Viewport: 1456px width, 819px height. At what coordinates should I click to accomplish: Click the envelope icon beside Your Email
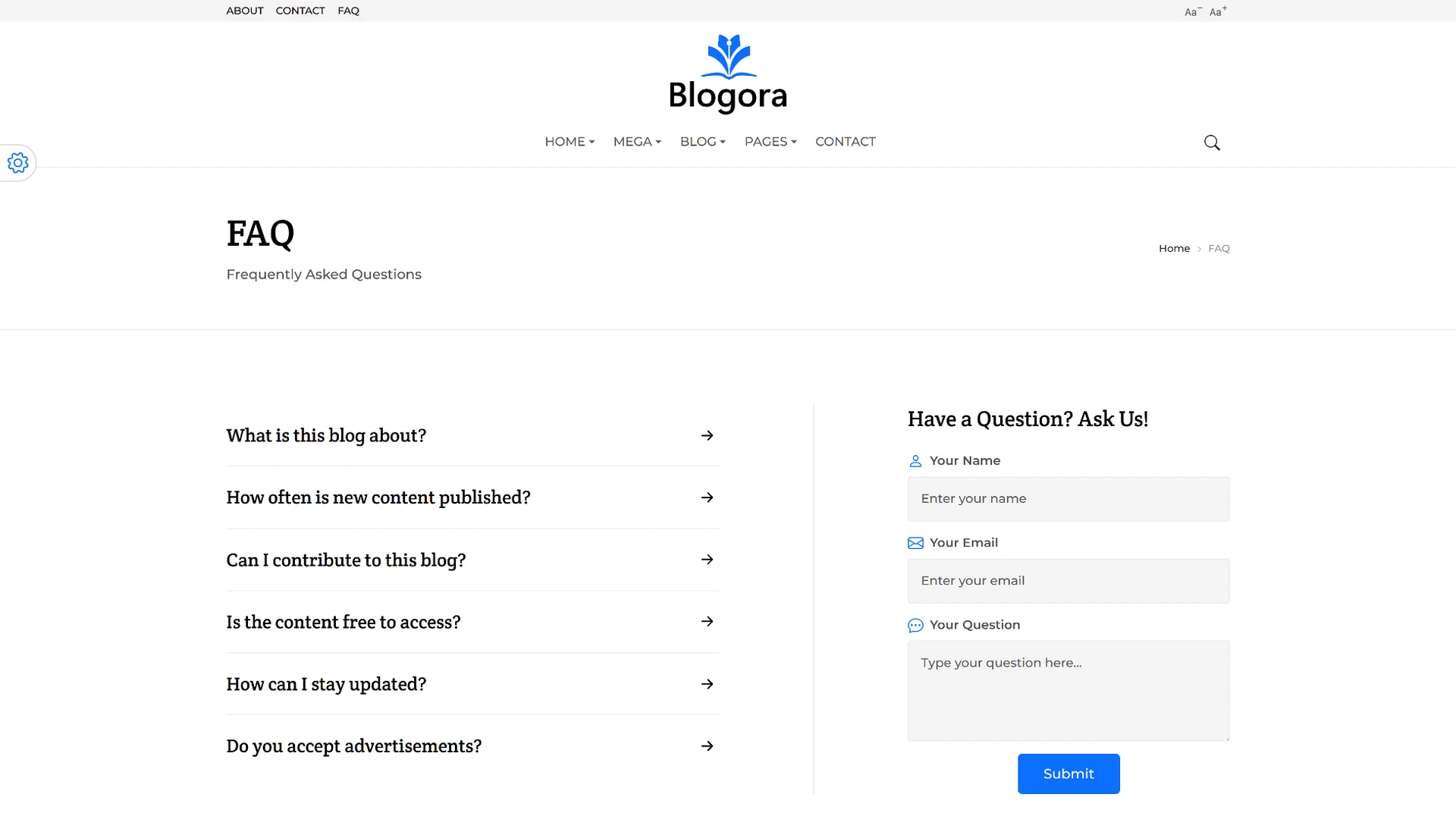[915, 543]
